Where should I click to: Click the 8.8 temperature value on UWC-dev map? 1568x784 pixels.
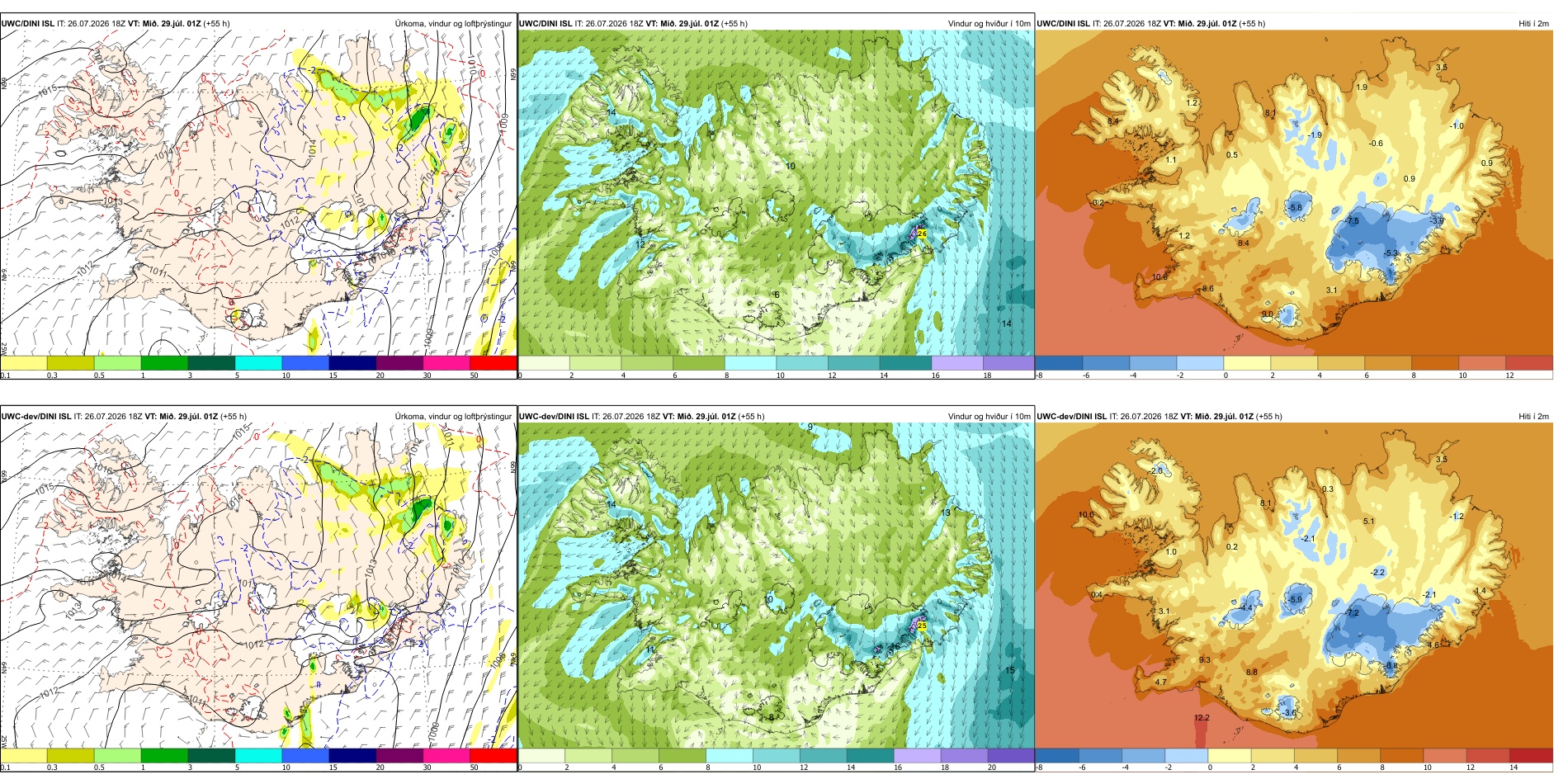pyautogui.click(x=1251, y=673)
